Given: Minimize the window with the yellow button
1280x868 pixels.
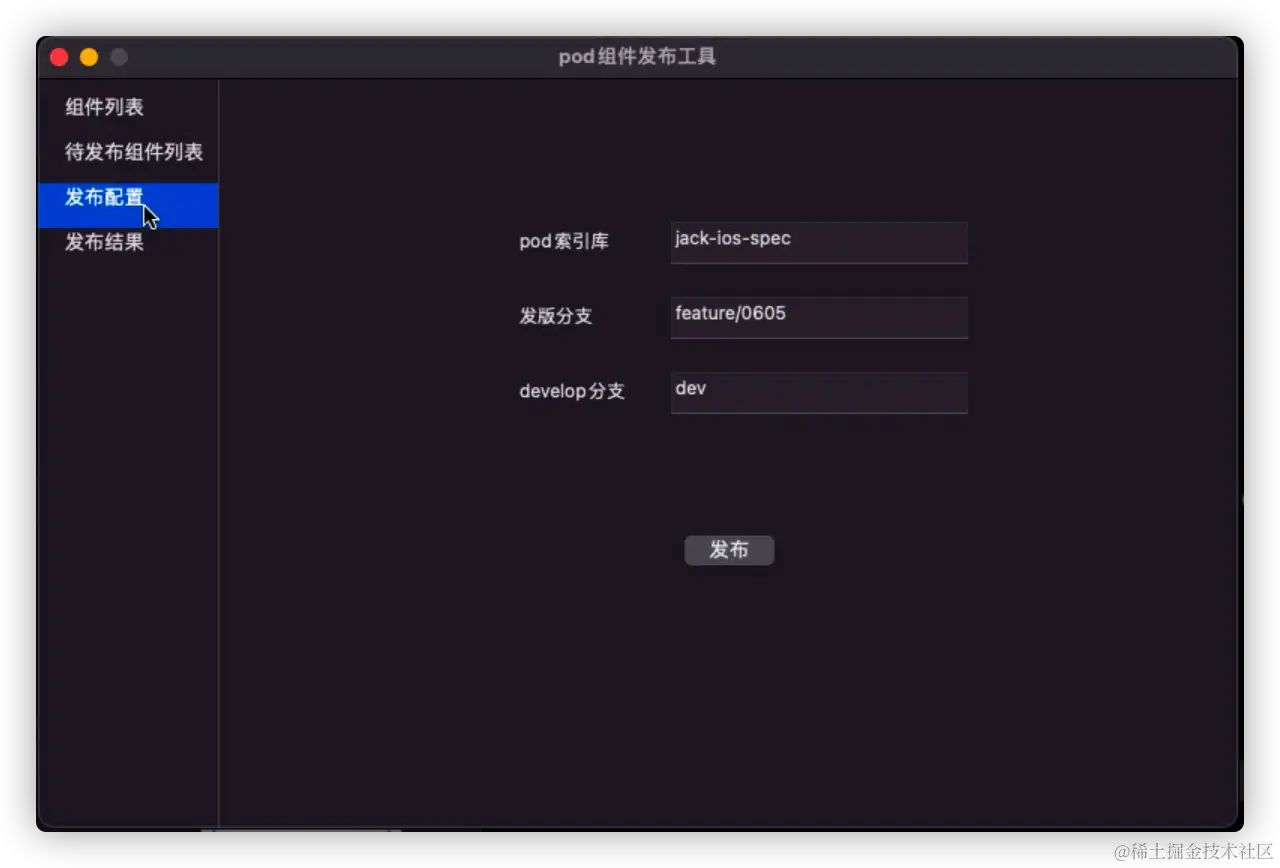Looking at the screenshot, I should tap(89, 57).
